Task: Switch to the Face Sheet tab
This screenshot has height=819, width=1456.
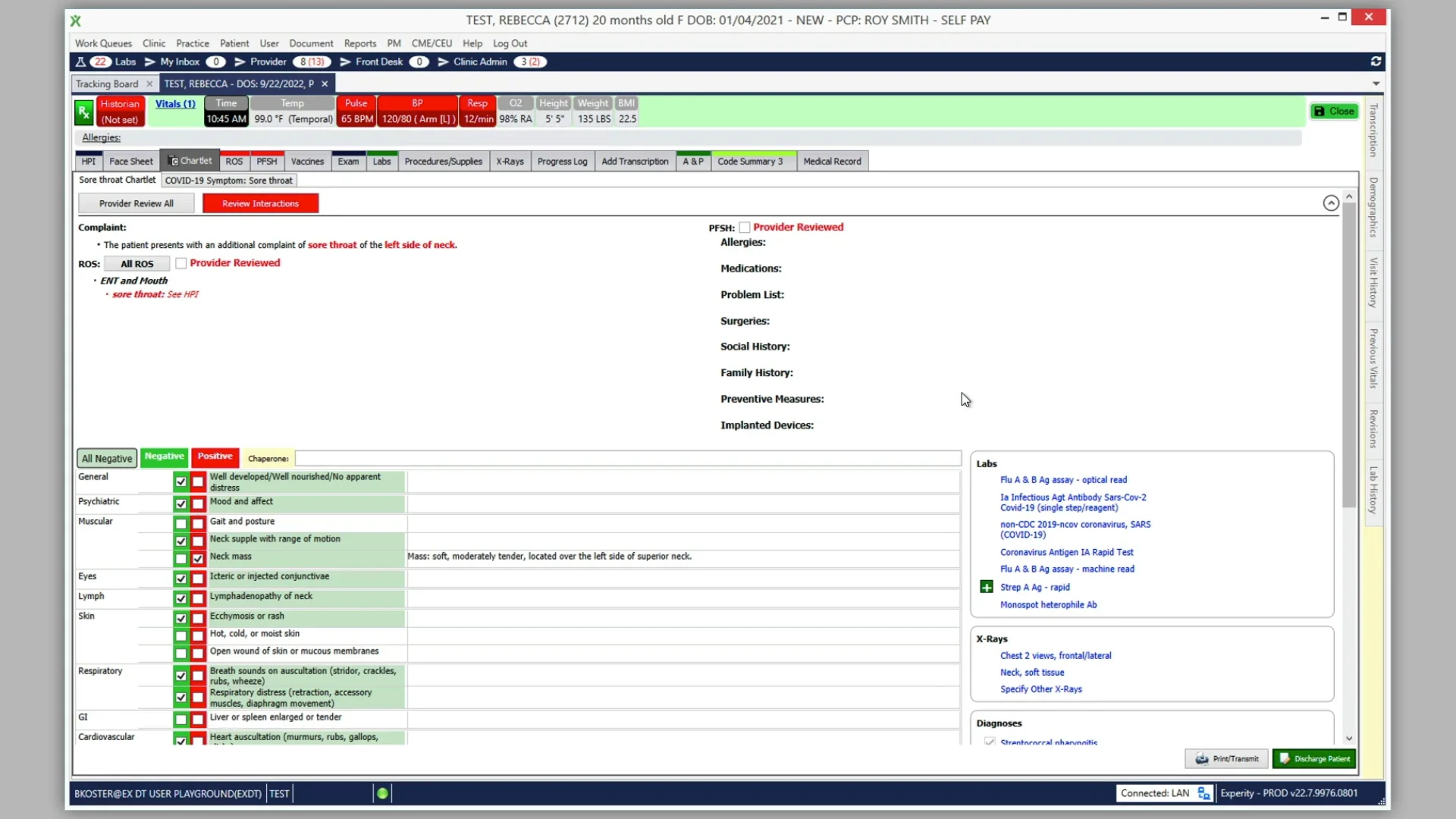Action: click(x=130, y=161)
